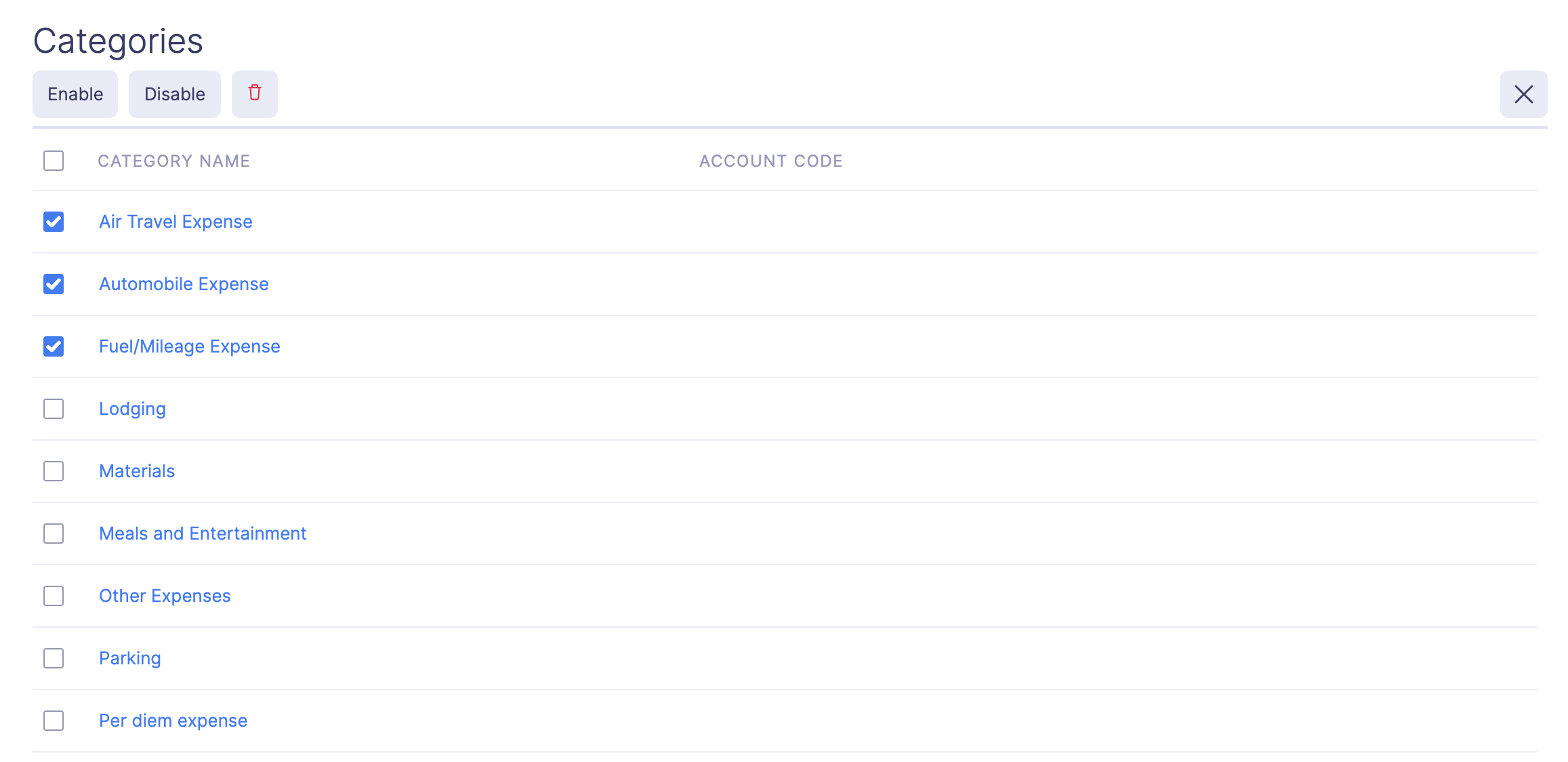Click the red delete trash icon
Screen dimensions: 1568x762
tap(255, 94)
